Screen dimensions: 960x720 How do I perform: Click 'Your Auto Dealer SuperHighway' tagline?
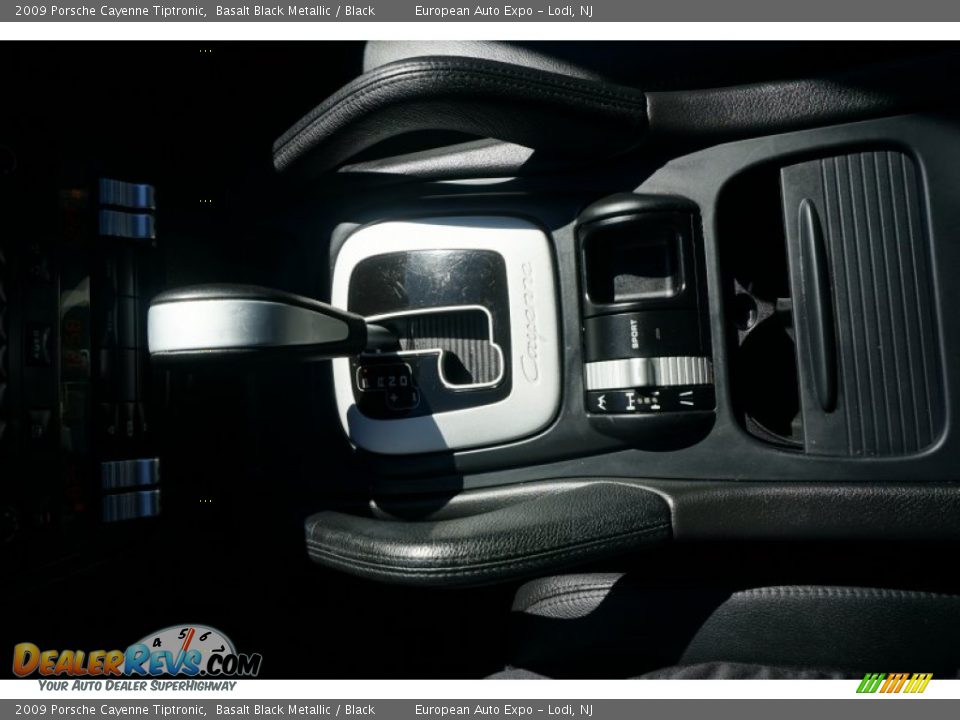pyautogui.click(x=137, y=686)
